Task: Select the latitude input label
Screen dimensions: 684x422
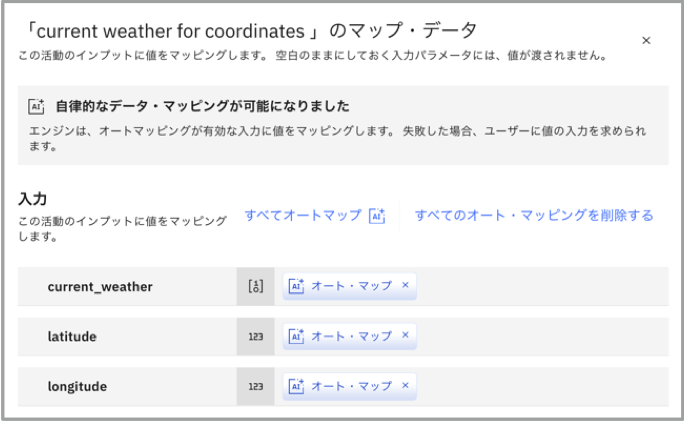Action: point(72,337)
